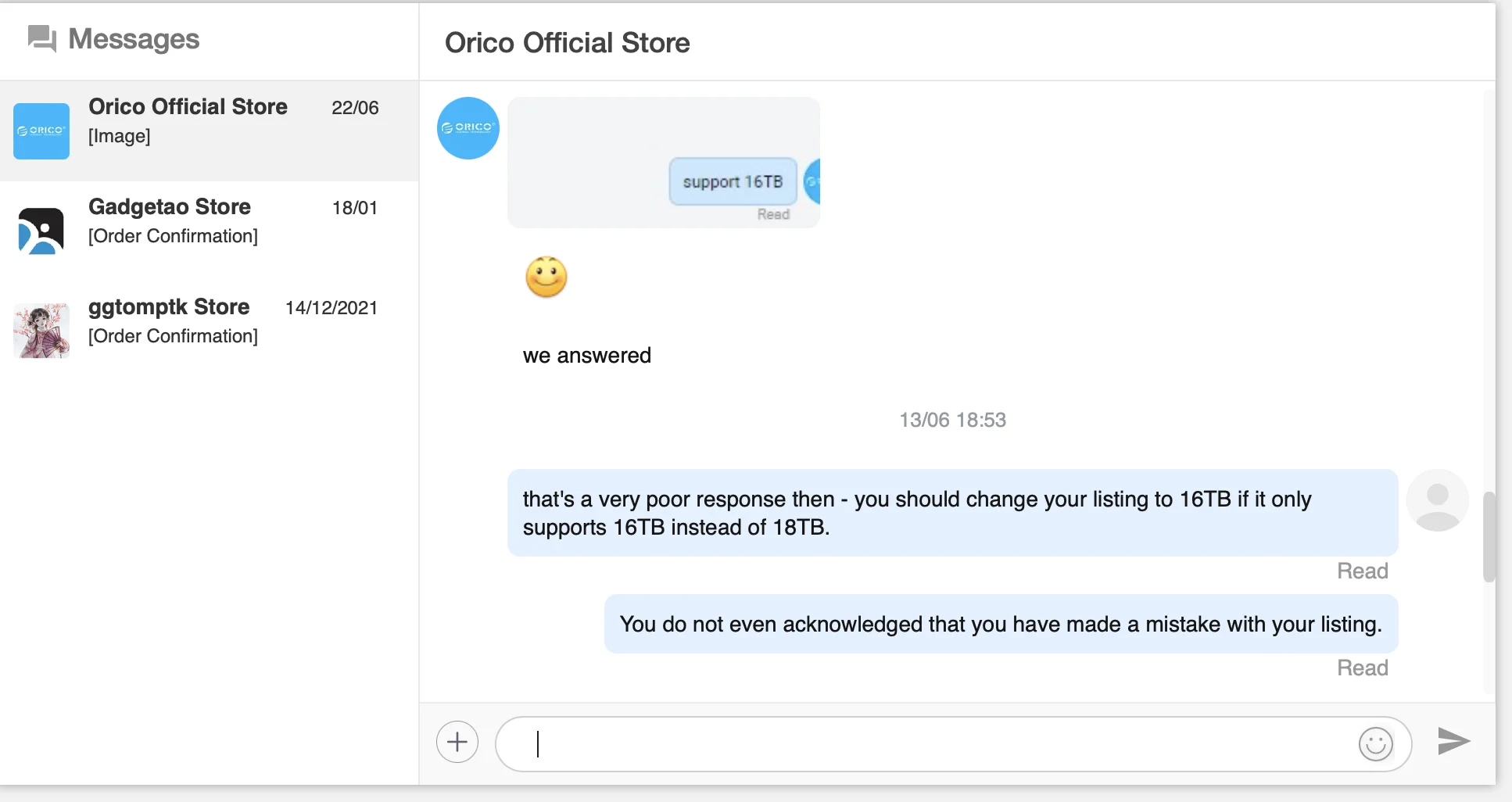
Task: Click the 'very poor response' message bubble
Action: coord(952,513)
